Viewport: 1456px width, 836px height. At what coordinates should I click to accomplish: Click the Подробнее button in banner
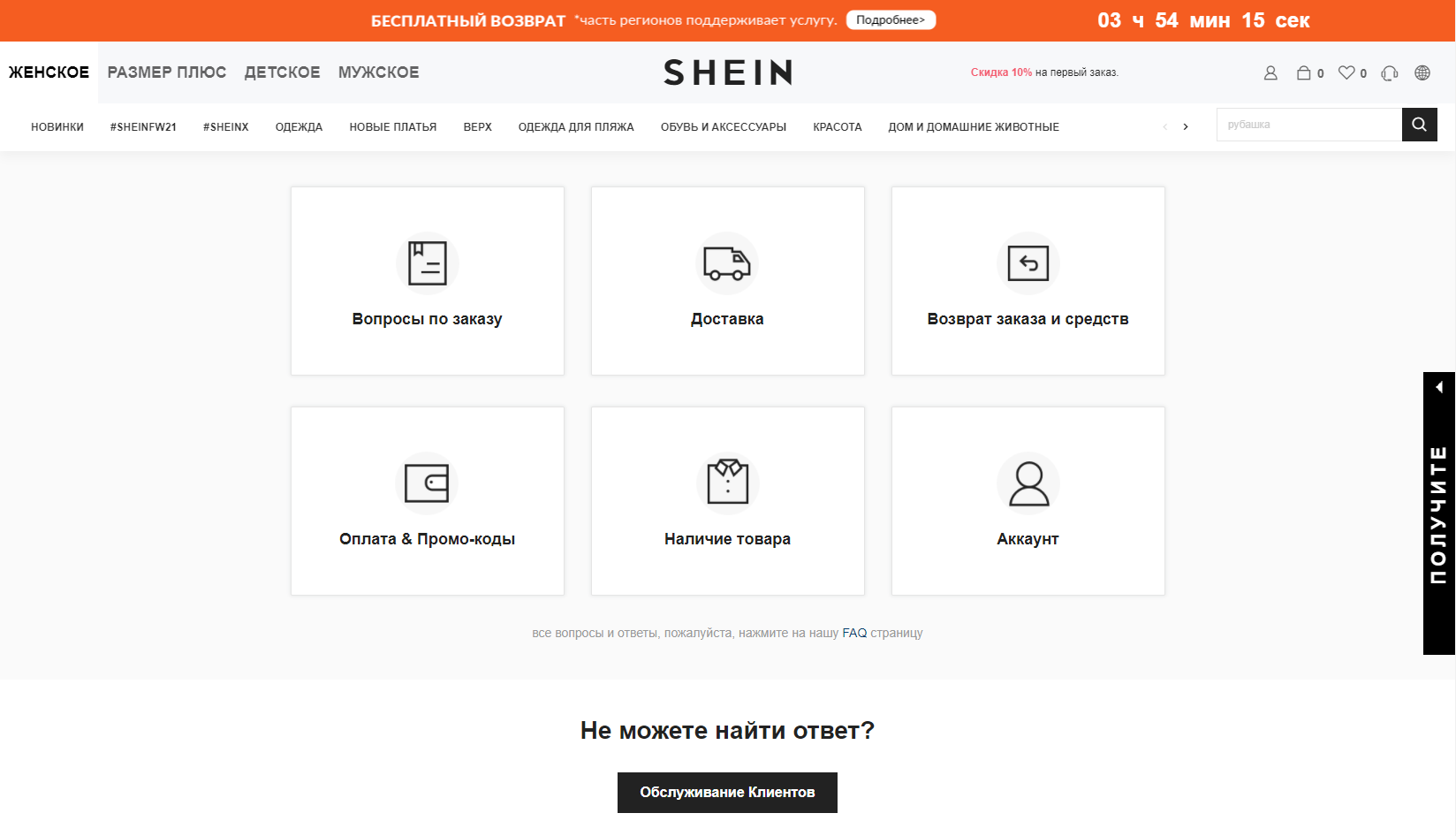(891, 20)
